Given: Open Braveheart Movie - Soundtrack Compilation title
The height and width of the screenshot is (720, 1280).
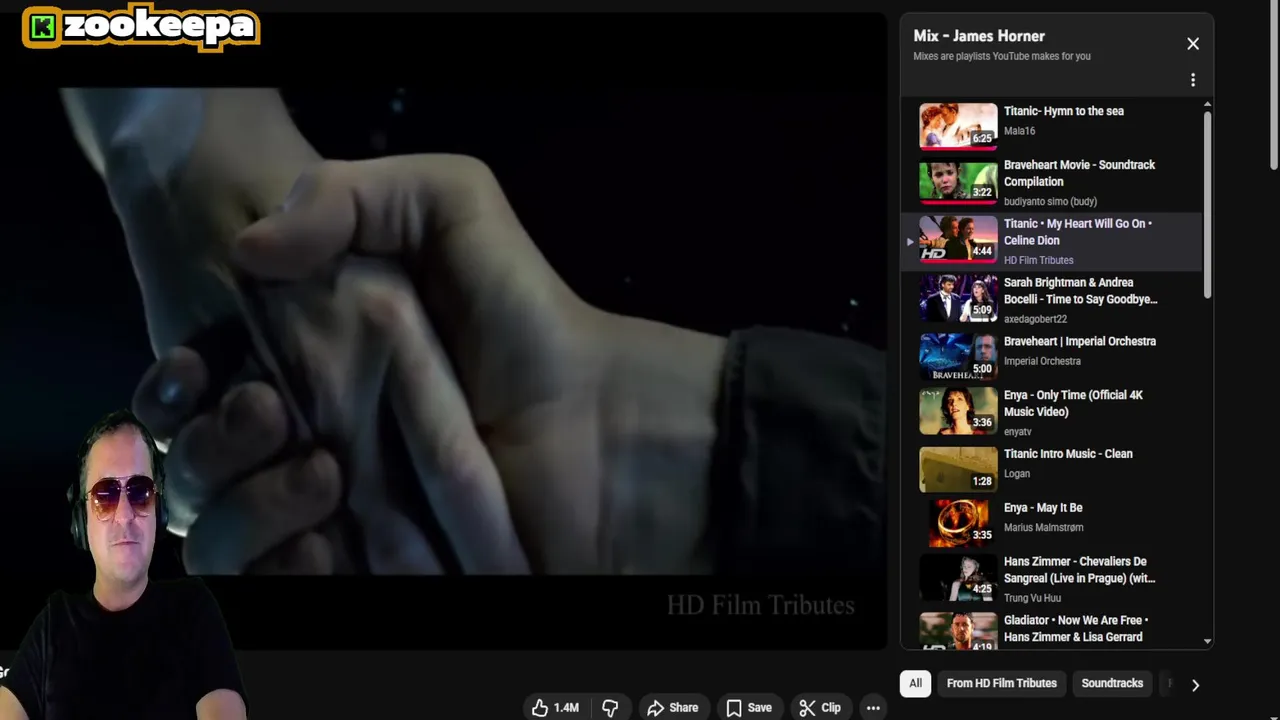Looking at the screenshot, I should [x=1079, y=173].
